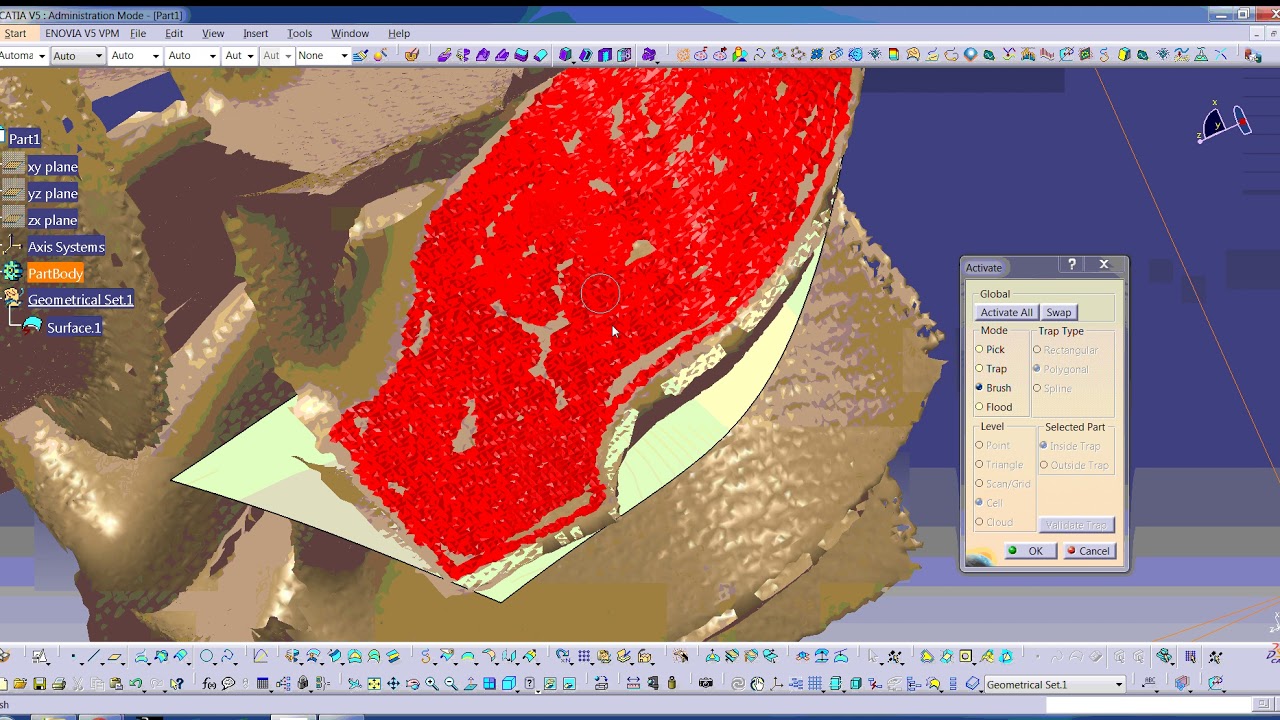Click the Undo arrow icon
This screenshot has height=720, width=1280.
tap(135, 684)
